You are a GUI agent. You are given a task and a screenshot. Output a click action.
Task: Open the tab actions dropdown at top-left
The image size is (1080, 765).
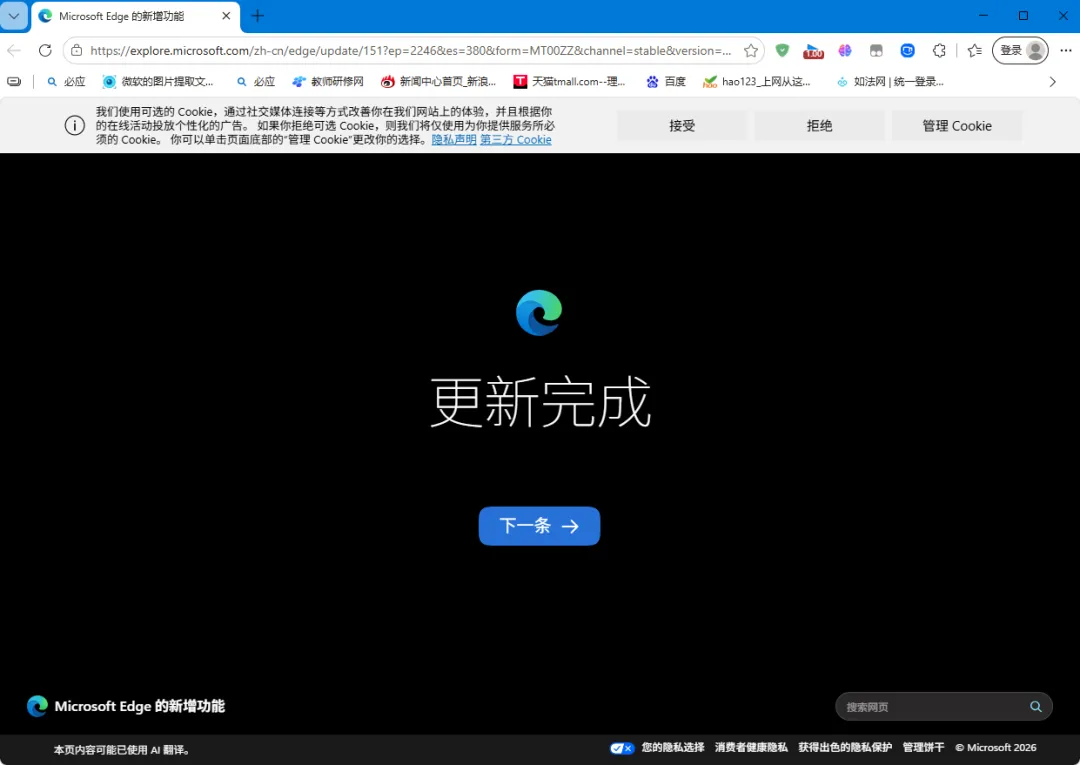14,16
